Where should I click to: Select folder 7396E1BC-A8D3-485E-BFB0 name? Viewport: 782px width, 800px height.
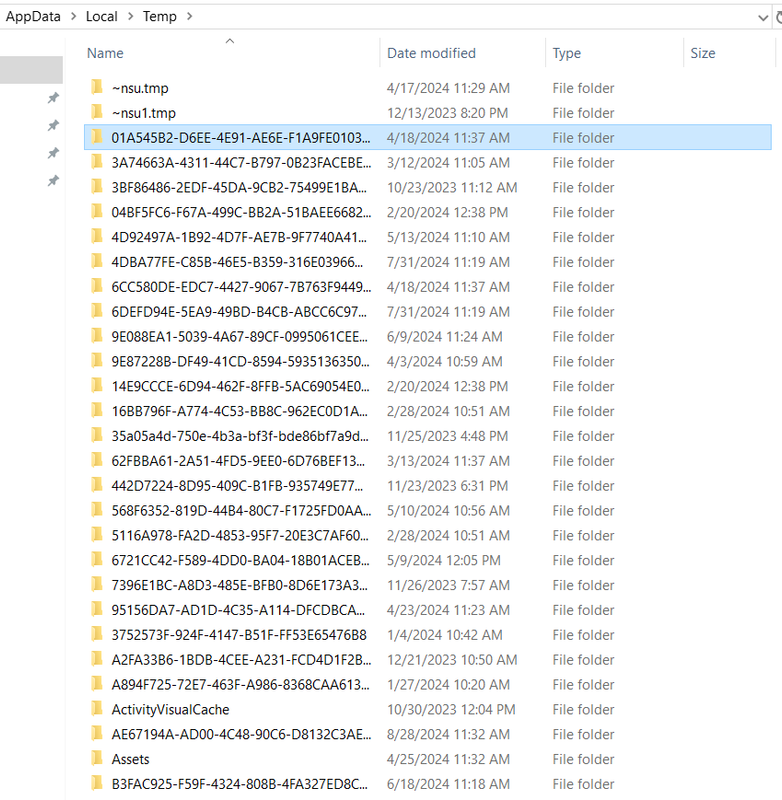pos(239,585)
